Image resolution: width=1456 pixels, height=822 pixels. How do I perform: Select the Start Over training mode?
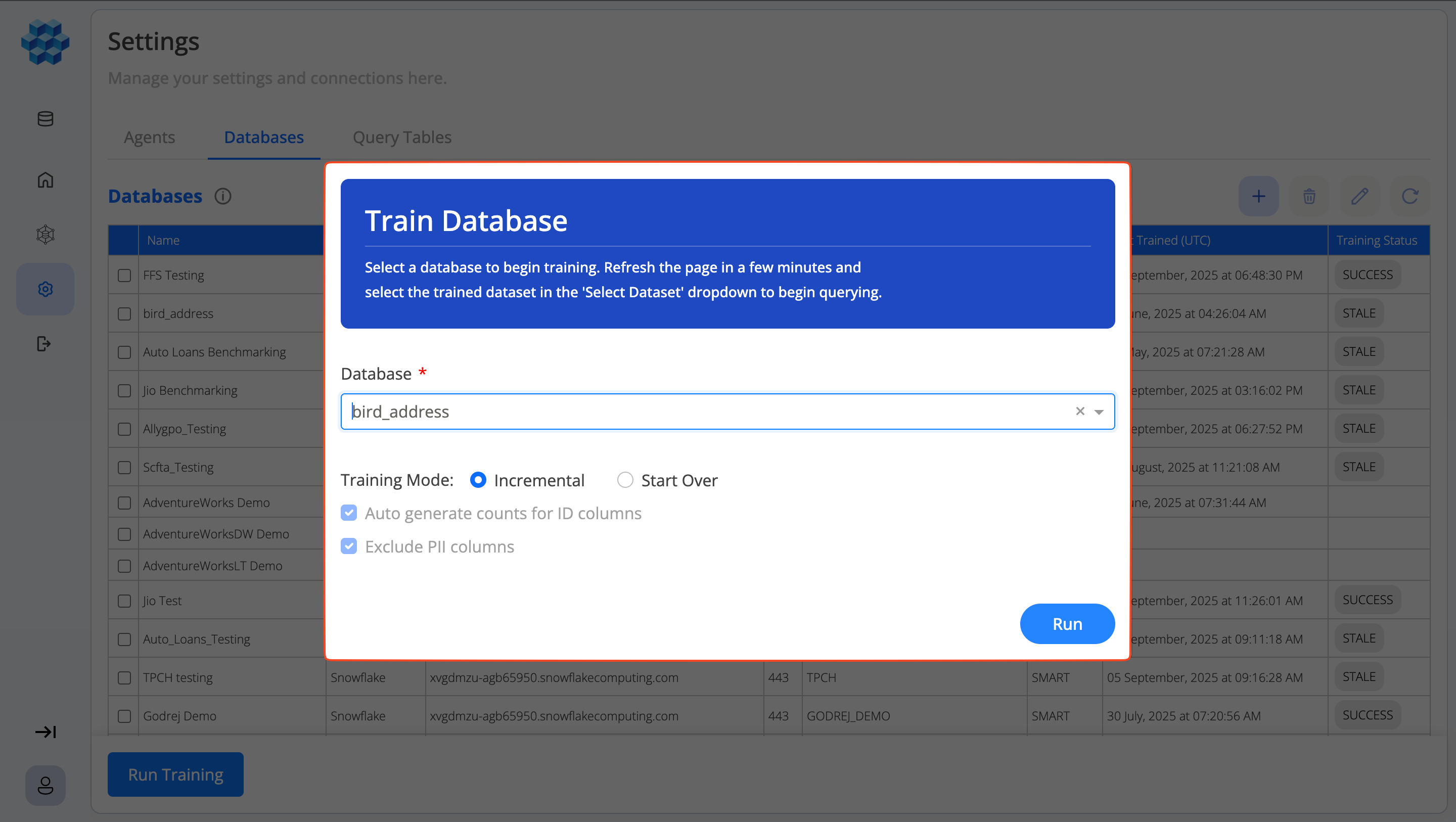tap(625, 479)
